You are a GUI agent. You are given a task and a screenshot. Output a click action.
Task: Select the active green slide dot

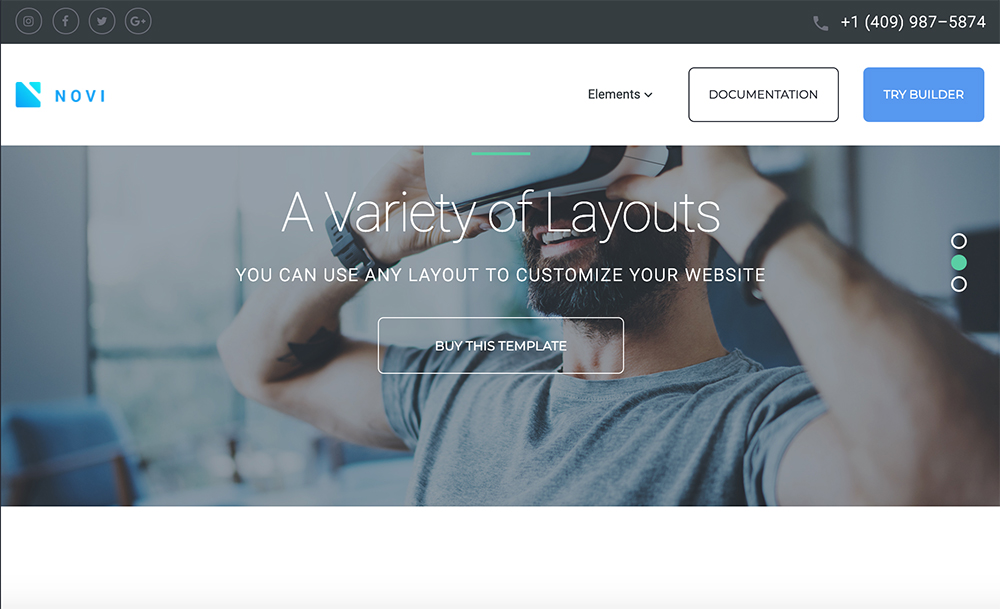tap(959, 263)
